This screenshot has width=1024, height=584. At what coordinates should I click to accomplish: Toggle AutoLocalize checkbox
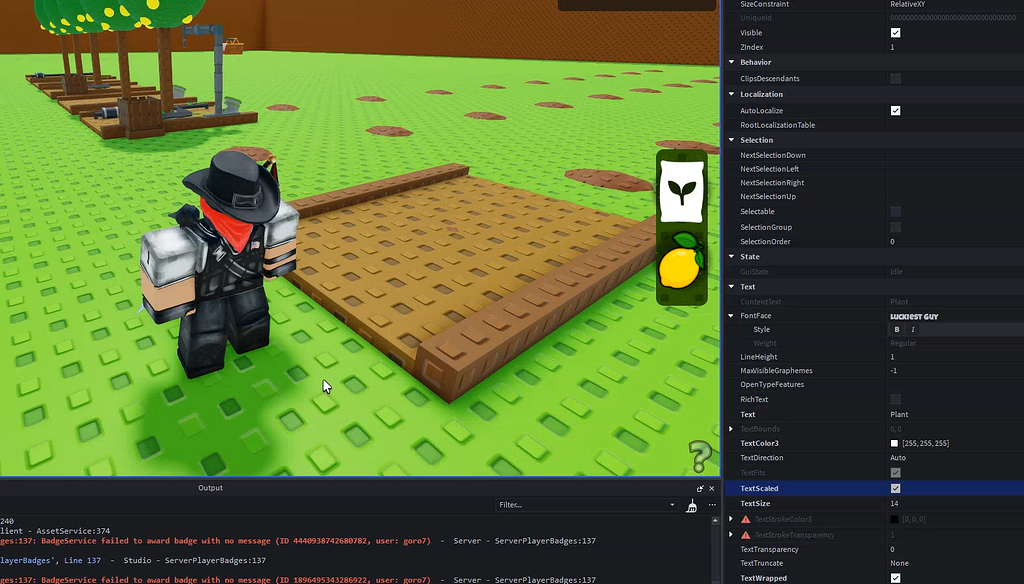tap(895, 111)
